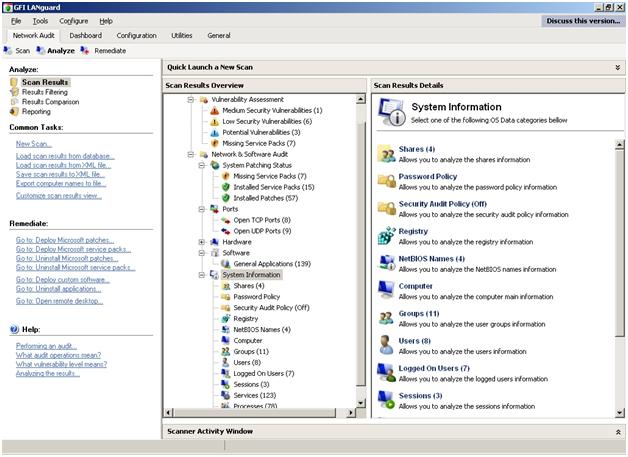Click the Shares icon in details pane

[x=386, y=154]
